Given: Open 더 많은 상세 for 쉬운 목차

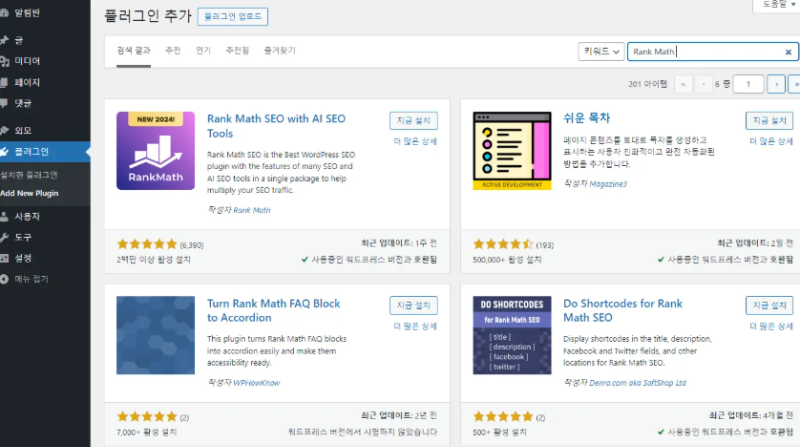Looking at the screenshot, I should tap(771, 141).
